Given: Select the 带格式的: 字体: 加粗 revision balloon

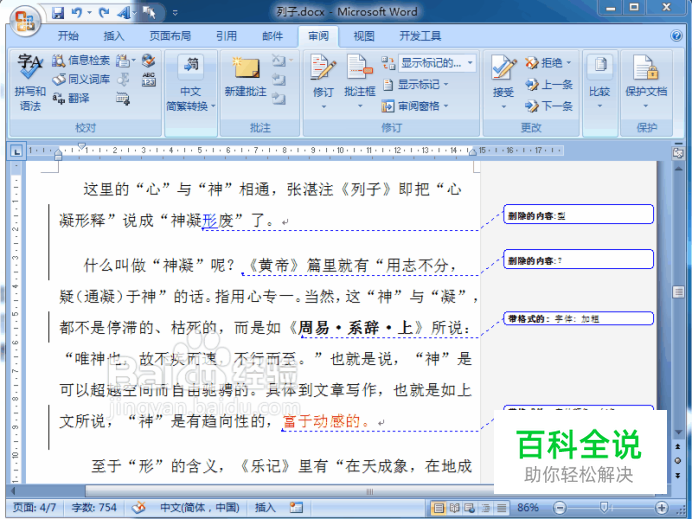Looking at the screenshot, I should 578,319.
